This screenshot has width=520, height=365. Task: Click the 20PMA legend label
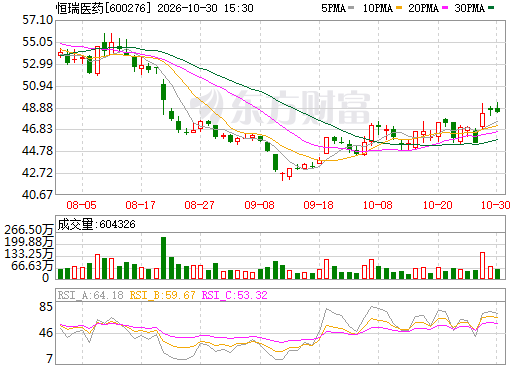click(x=423, y=8)
